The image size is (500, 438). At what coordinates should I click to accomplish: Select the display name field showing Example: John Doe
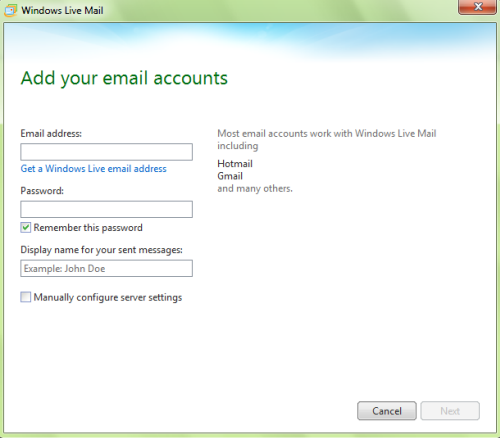tap(106, 268)
